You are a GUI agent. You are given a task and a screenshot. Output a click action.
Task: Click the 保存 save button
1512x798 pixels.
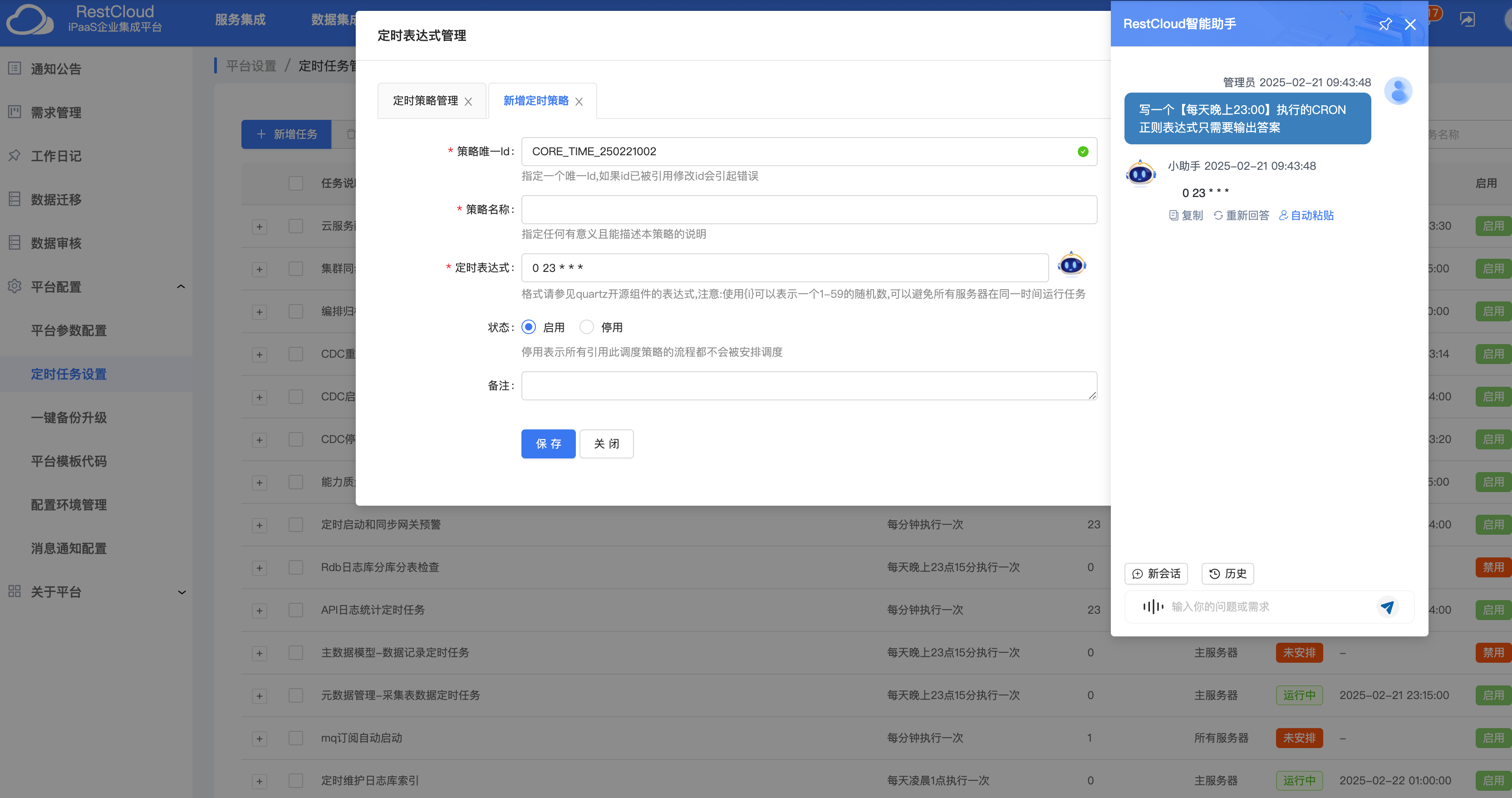tap(548, 443)
